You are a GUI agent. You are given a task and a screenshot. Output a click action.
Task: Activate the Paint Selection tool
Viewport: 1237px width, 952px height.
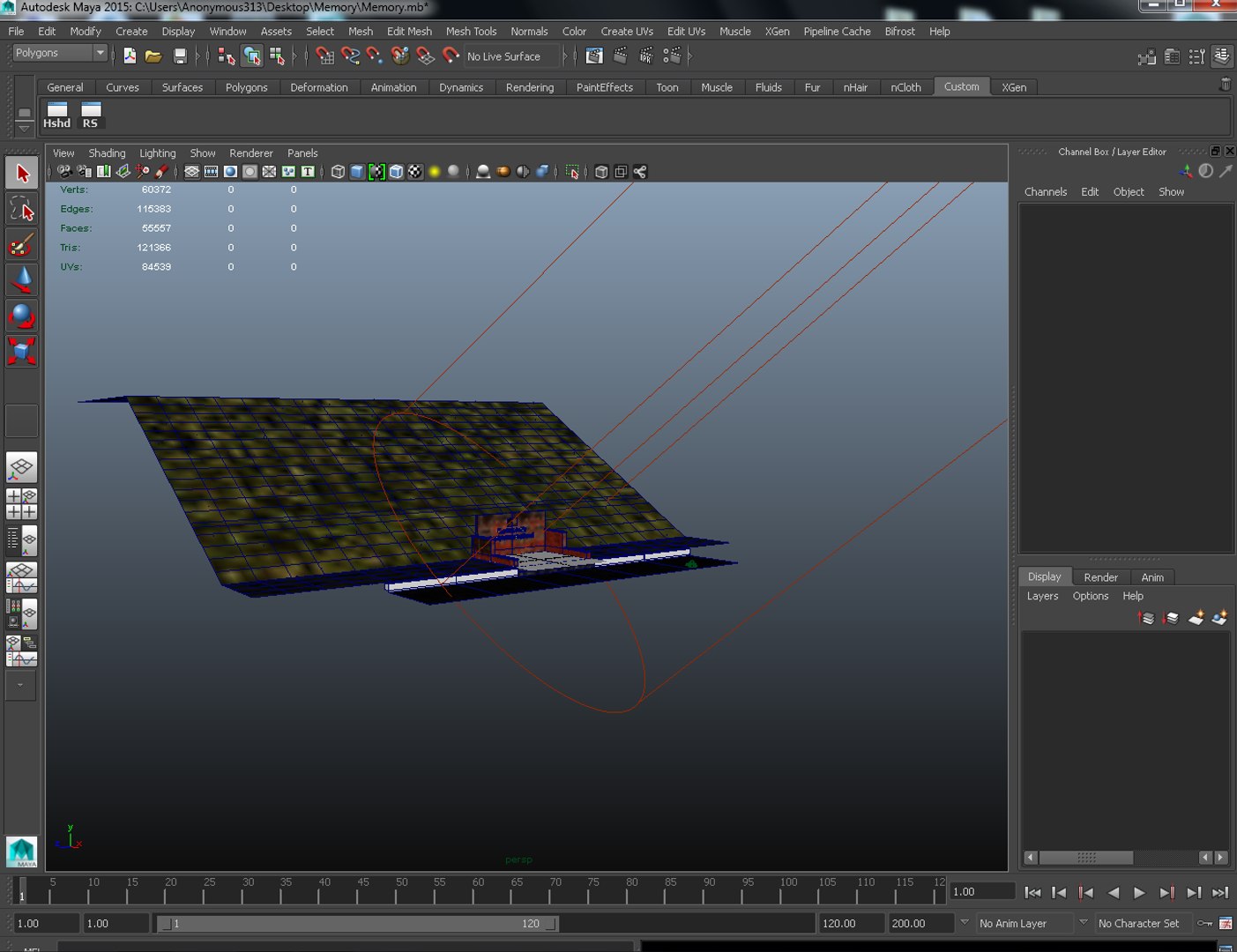pos(21,244)
